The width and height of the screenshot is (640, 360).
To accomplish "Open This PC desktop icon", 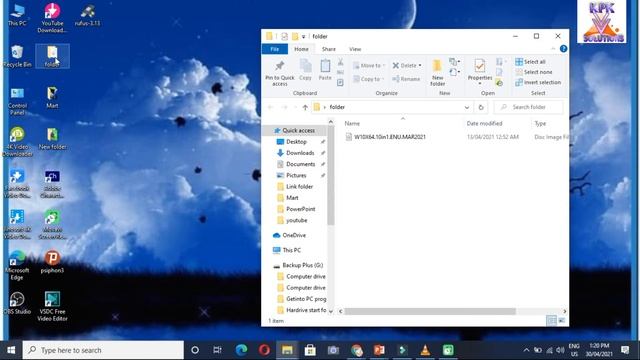I will [x=17, y=15].
